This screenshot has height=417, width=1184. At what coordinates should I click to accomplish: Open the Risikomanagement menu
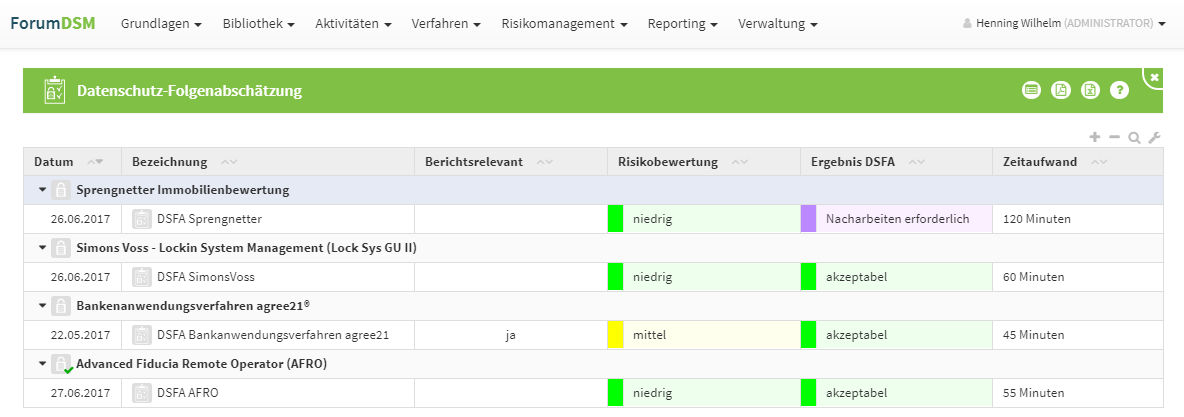(564, 23)
